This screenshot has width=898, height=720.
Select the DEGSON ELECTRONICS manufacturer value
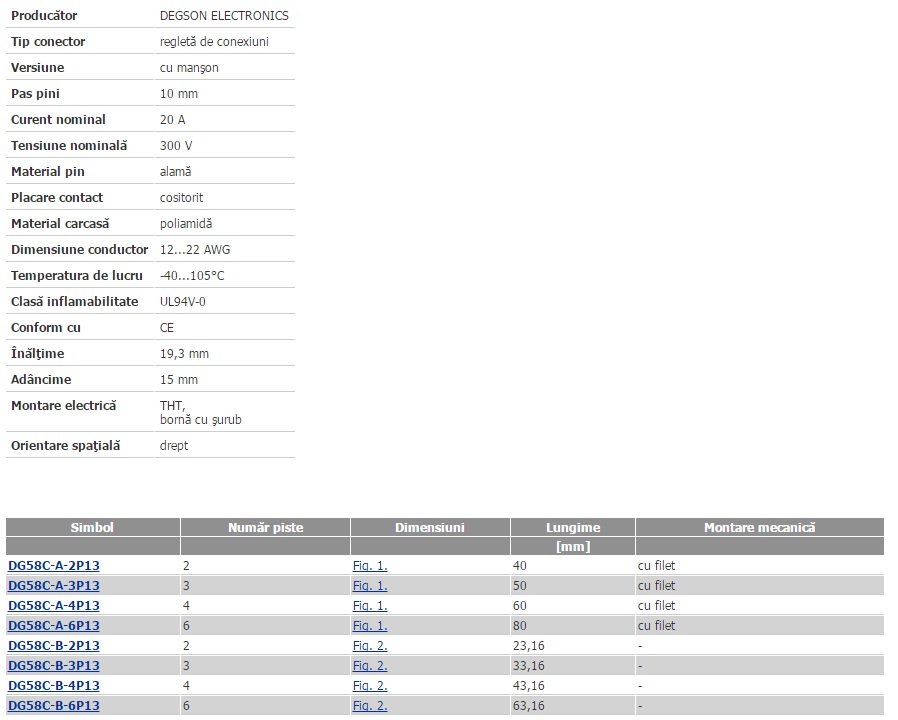[224, 16]
